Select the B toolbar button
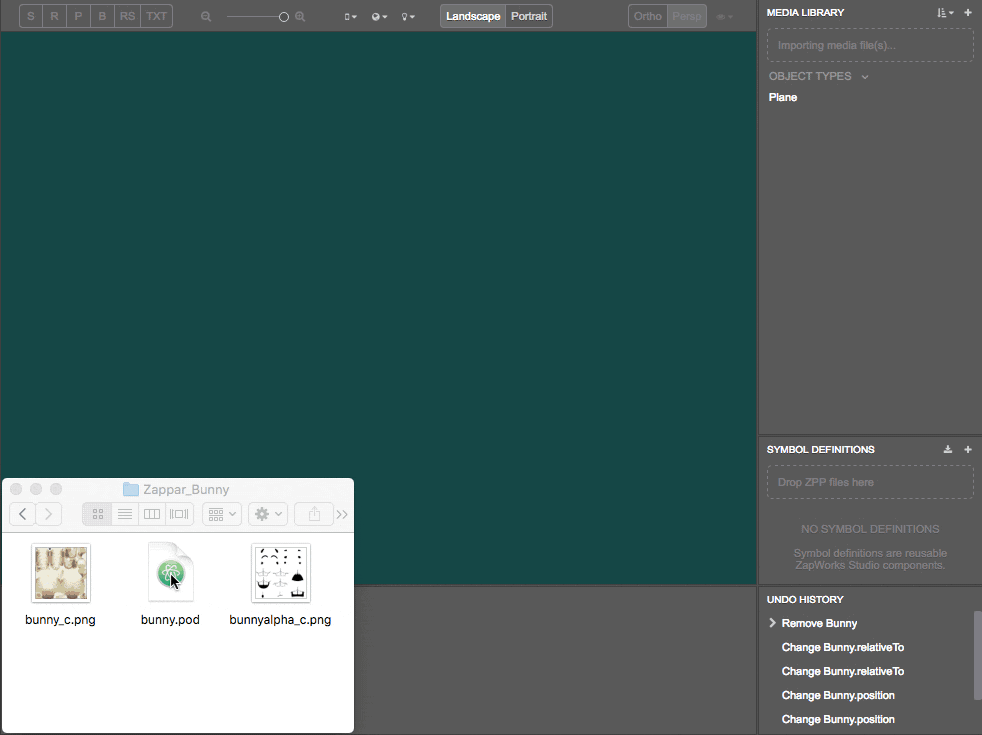The image size is (982, 735). [102, 16]
